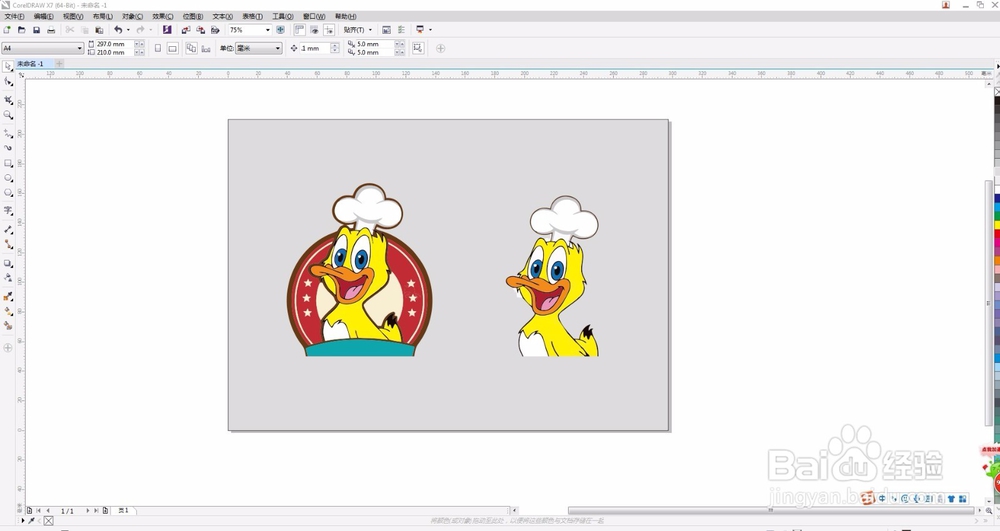Open the units dropdown

pos(258,48)
